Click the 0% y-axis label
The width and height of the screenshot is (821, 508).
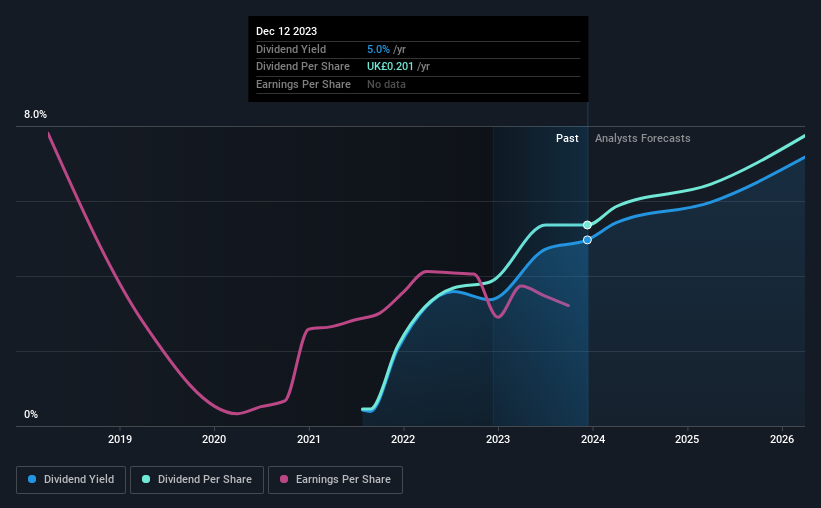(x=31, y=415)
